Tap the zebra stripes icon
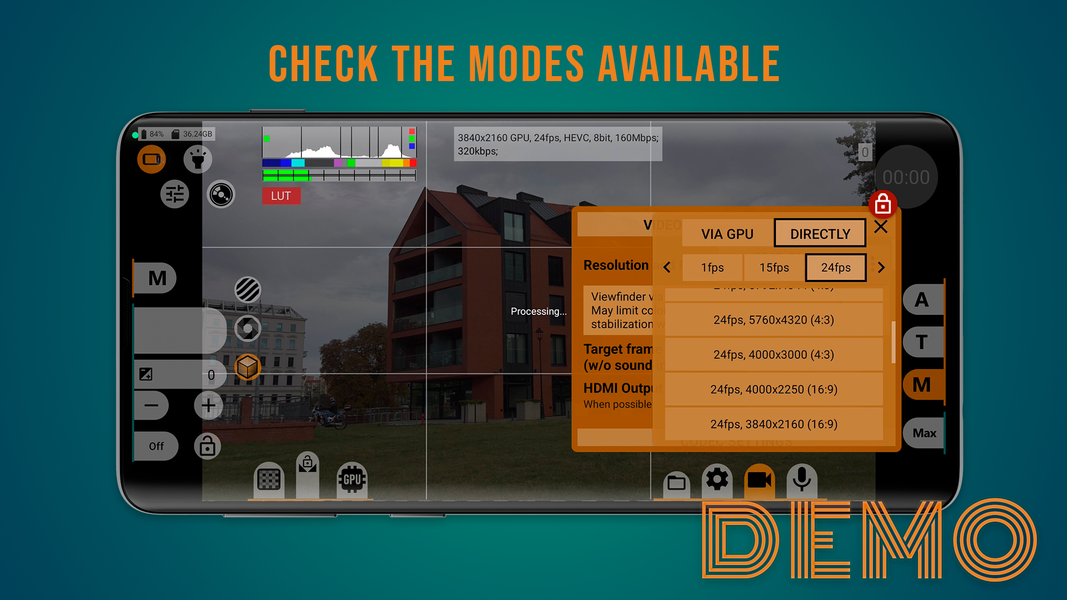 pos(248,290)
